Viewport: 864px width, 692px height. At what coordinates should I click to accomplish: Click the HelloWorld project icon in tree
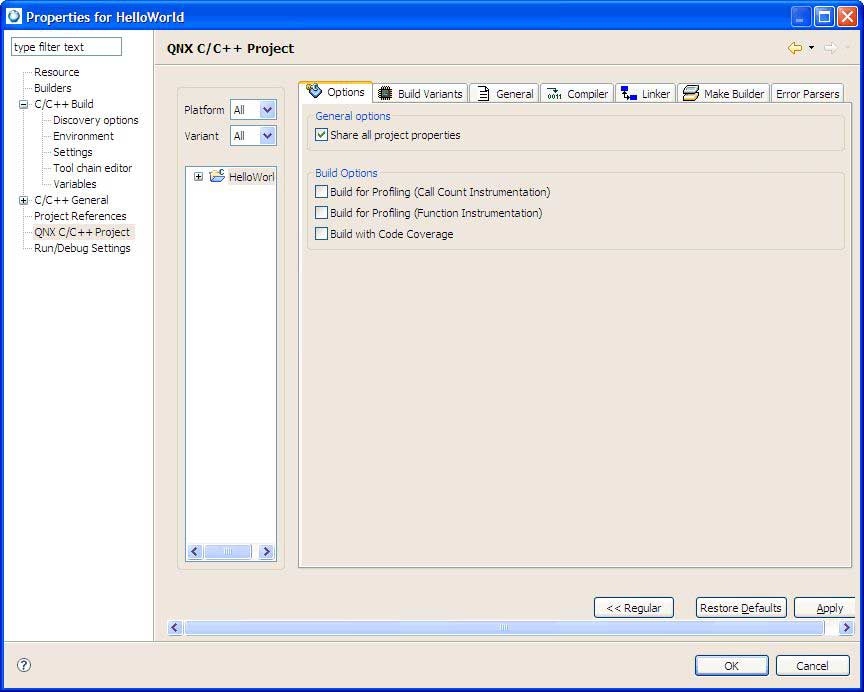point(216,176)
